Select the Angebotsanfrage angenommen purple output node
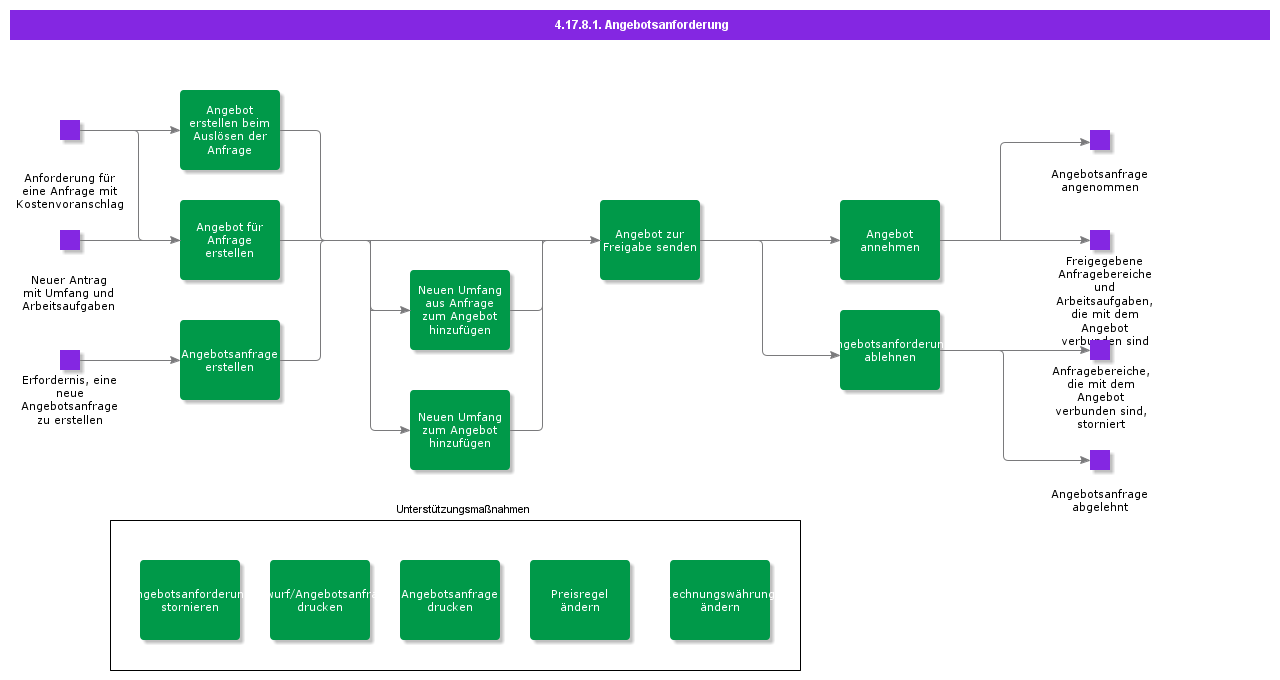 [1100, 140]
